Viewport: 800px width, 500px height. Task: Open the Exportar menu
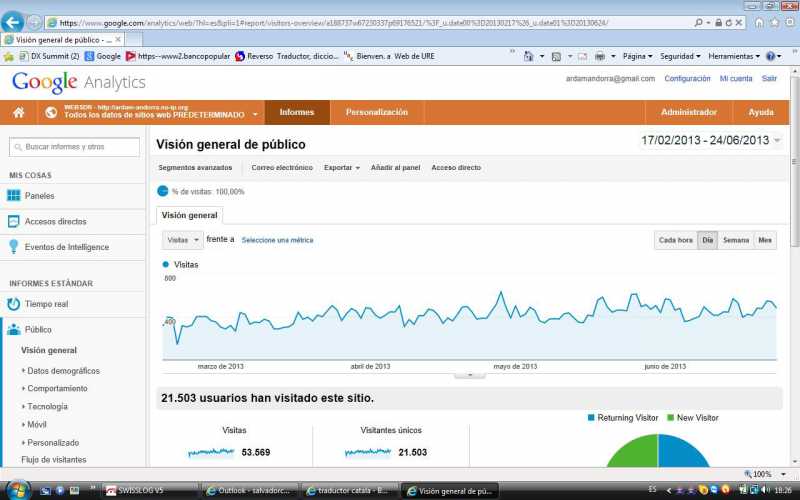click(341, 168)
